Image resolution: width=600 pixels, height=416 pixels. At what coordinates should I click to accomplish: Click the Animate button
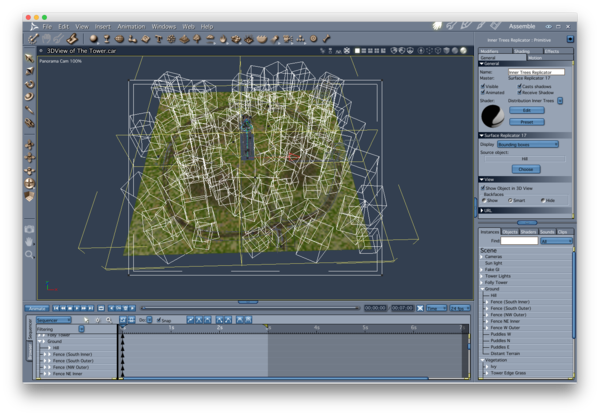pos(37,308)
